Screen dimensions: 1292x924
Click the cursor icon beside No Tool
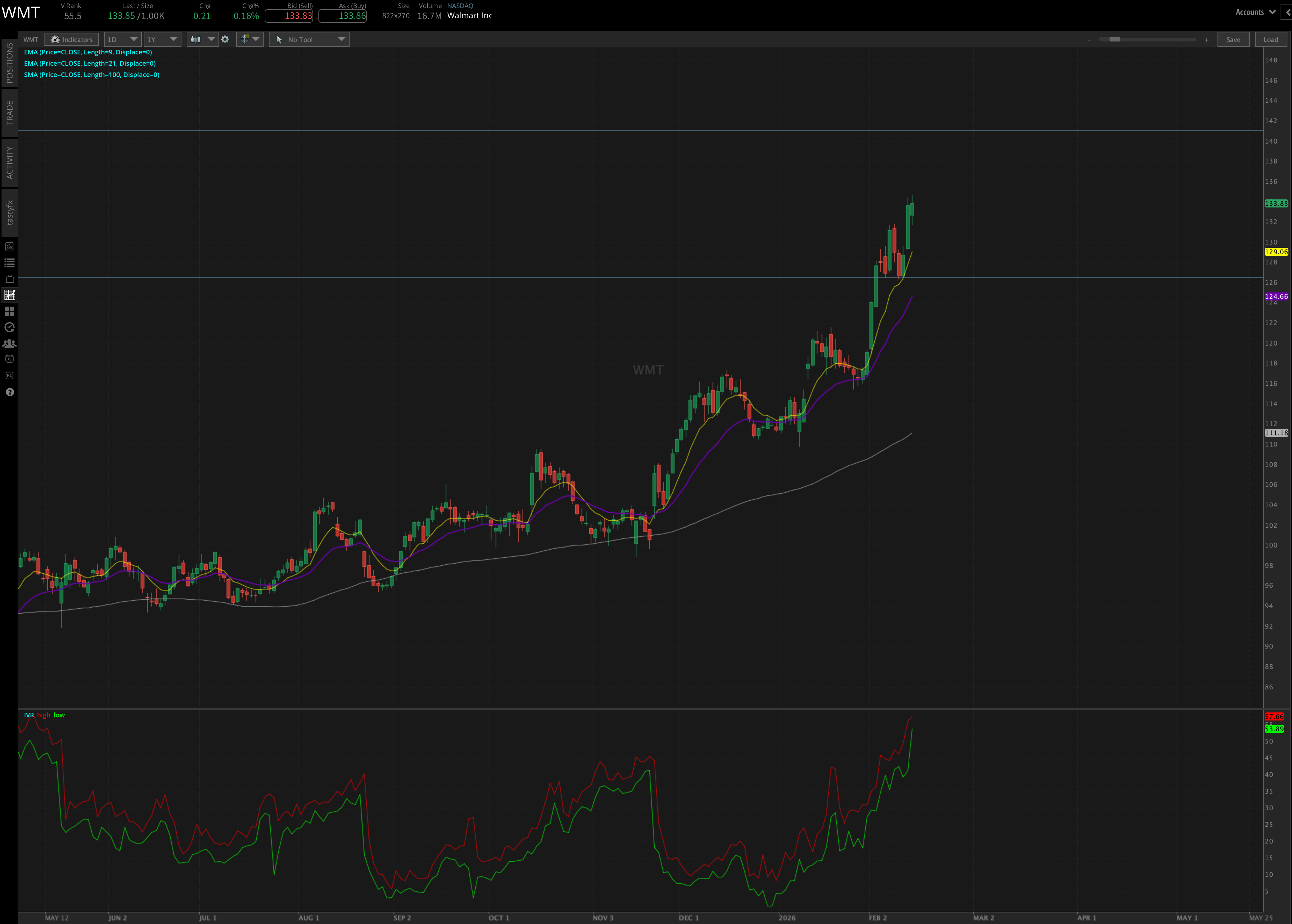[x=279, y=39]
